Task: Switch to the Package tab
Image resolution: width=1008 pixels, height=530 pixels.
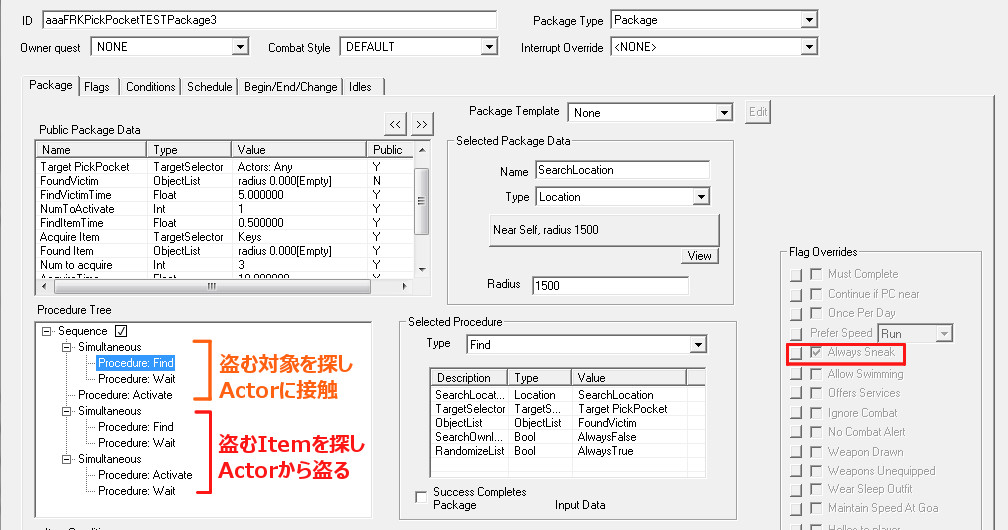Action: (51, 85)
